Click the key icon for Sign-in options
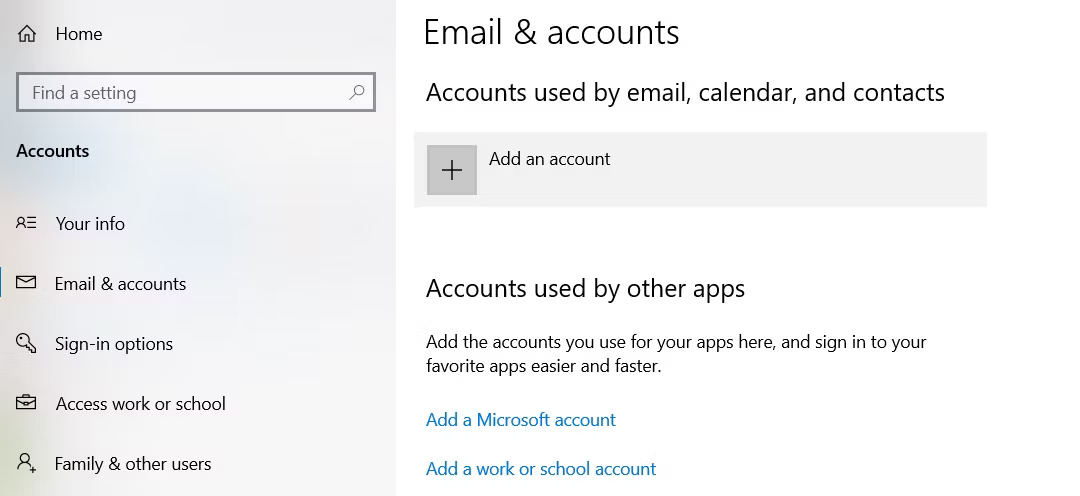 (x=27, y=344)
